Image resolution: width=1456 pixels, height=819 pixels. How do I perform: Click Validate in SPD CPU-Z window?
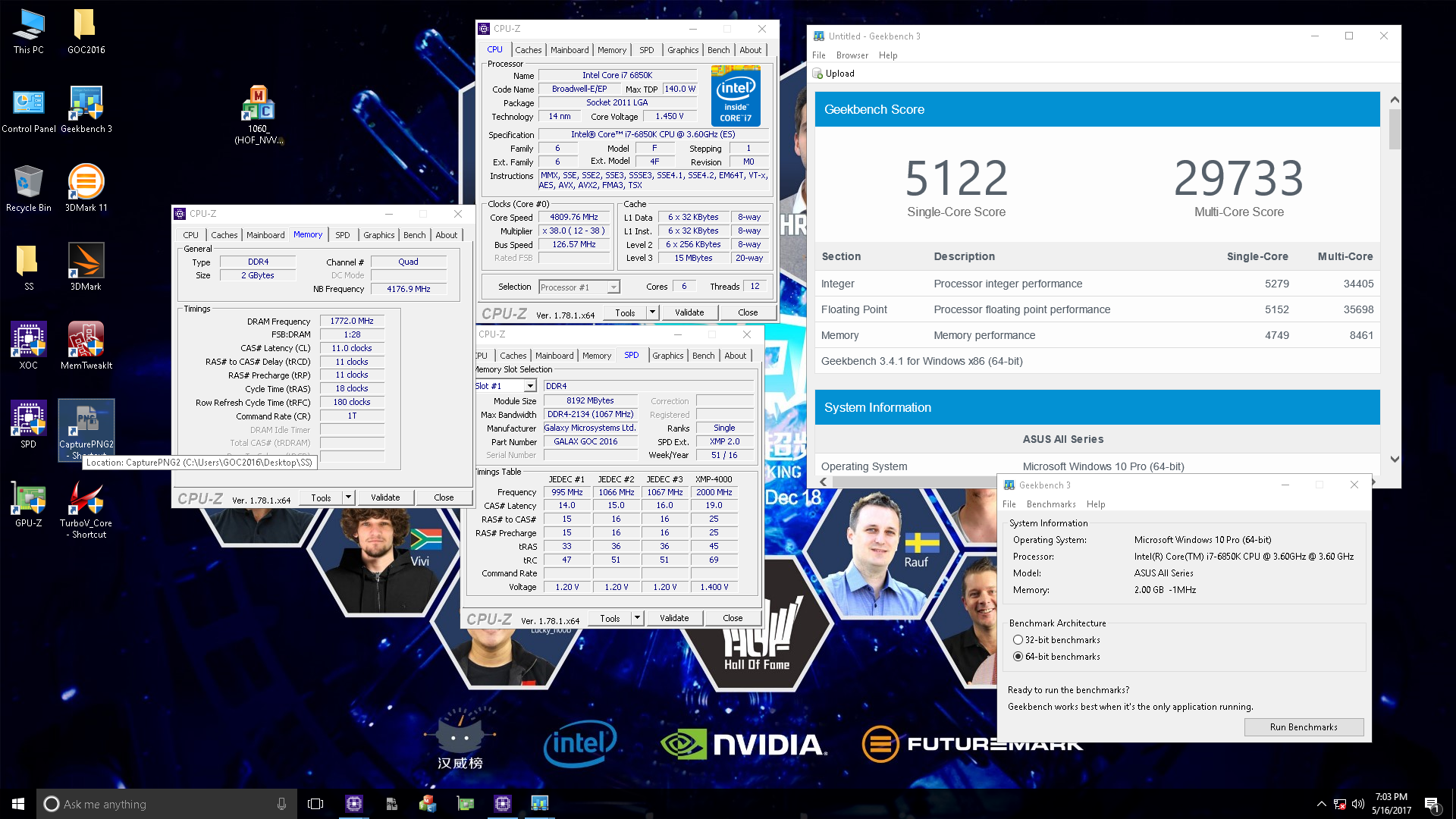point(673,618)
